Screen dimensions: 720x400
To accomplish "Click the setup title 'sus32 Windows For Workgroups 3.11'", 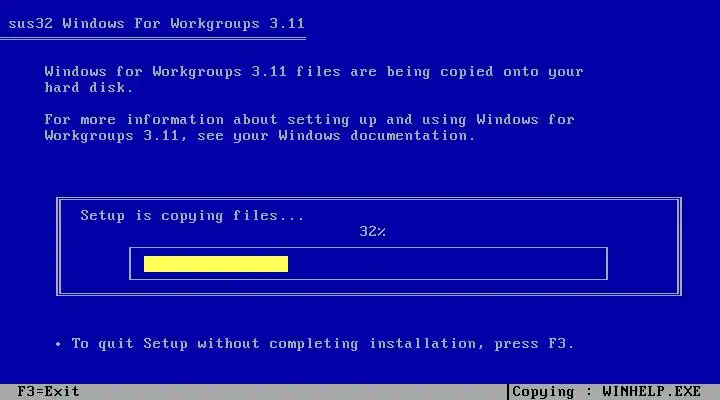I will tap(156, 23).
